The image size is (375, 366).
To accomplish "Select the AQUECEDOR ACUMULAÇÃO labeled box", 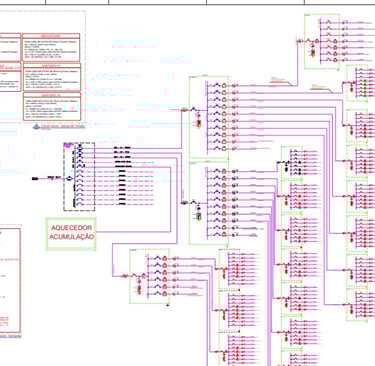I will 71,234.
